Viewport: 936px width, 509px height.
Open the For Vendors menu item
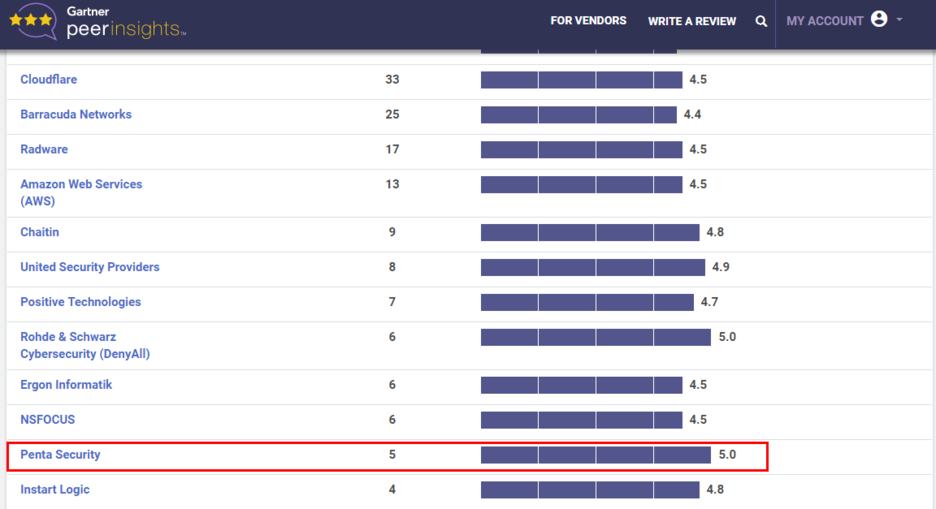[588, 21]
